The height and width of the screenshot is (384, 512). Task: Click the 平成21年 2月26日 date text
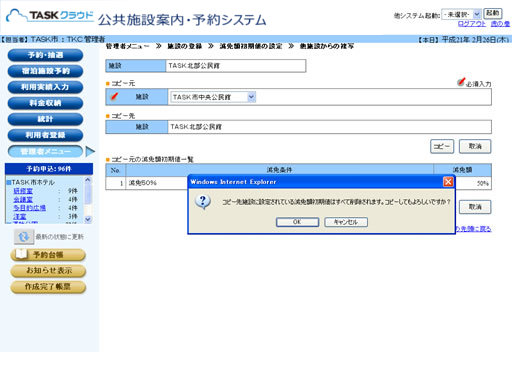[x=475, y=40]
